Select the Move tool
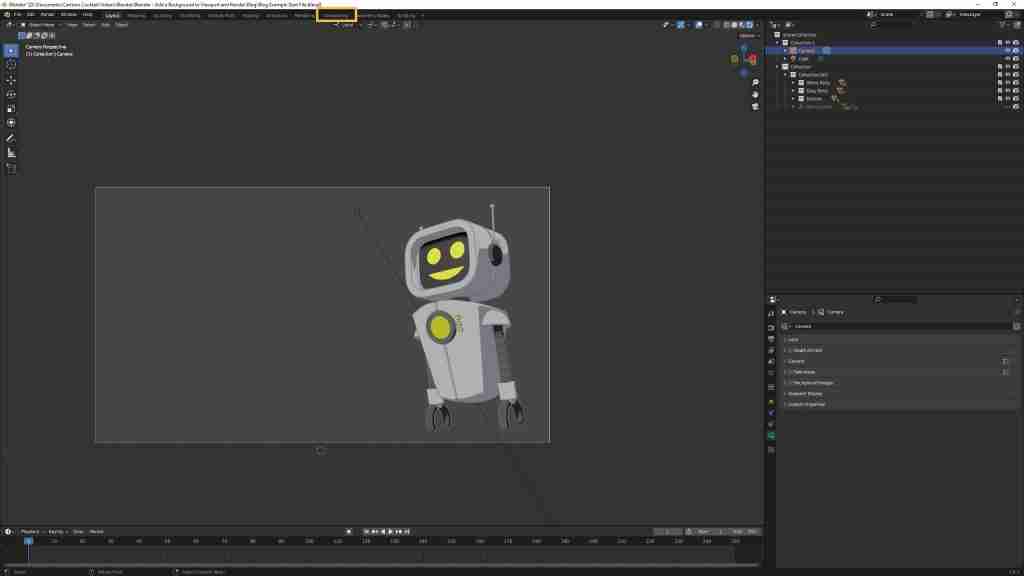This screenshot has height=576, width=1024. coord(11,80)
